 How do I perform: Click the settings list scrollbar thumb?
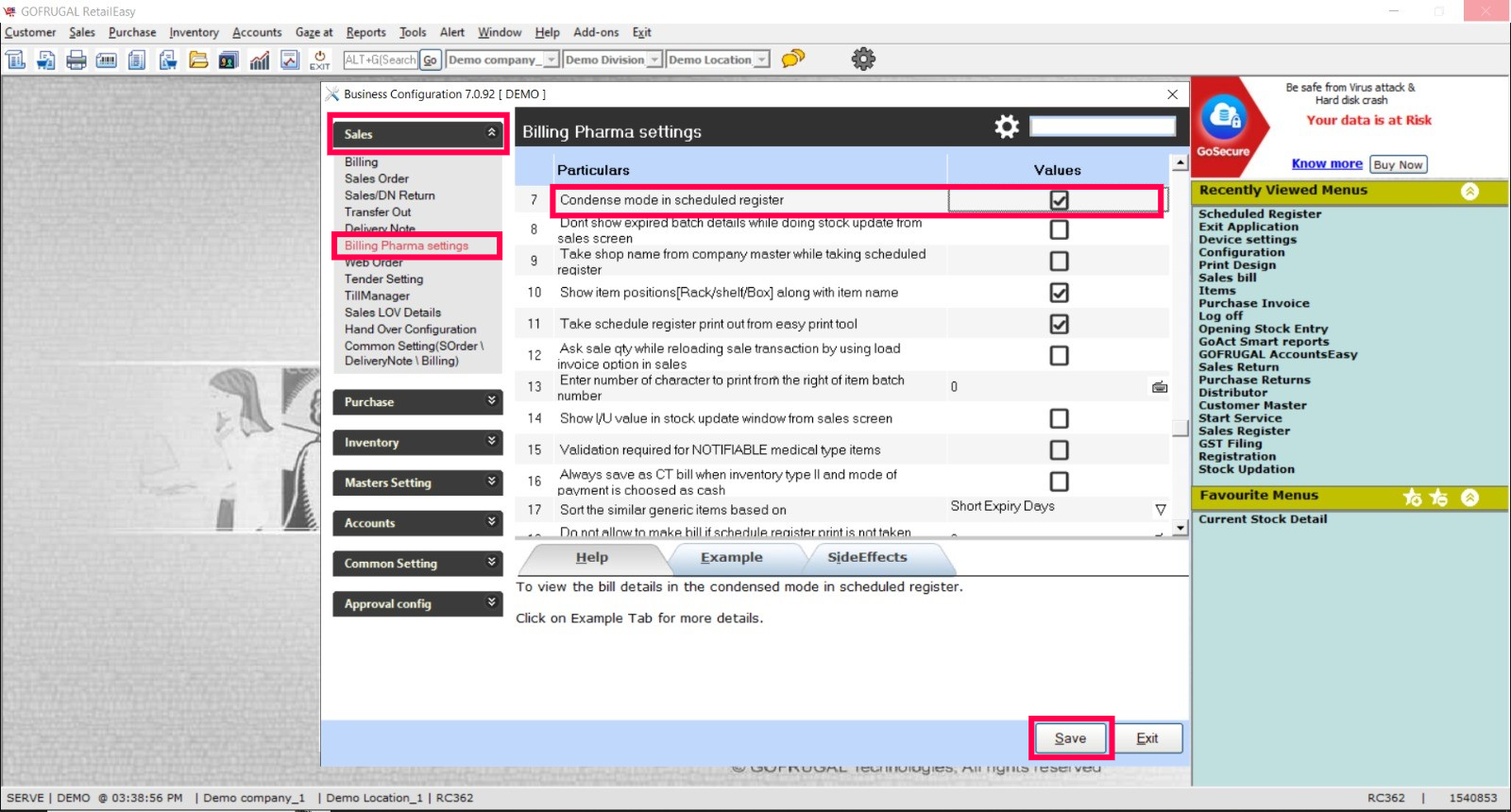[x=1180, y=428]
